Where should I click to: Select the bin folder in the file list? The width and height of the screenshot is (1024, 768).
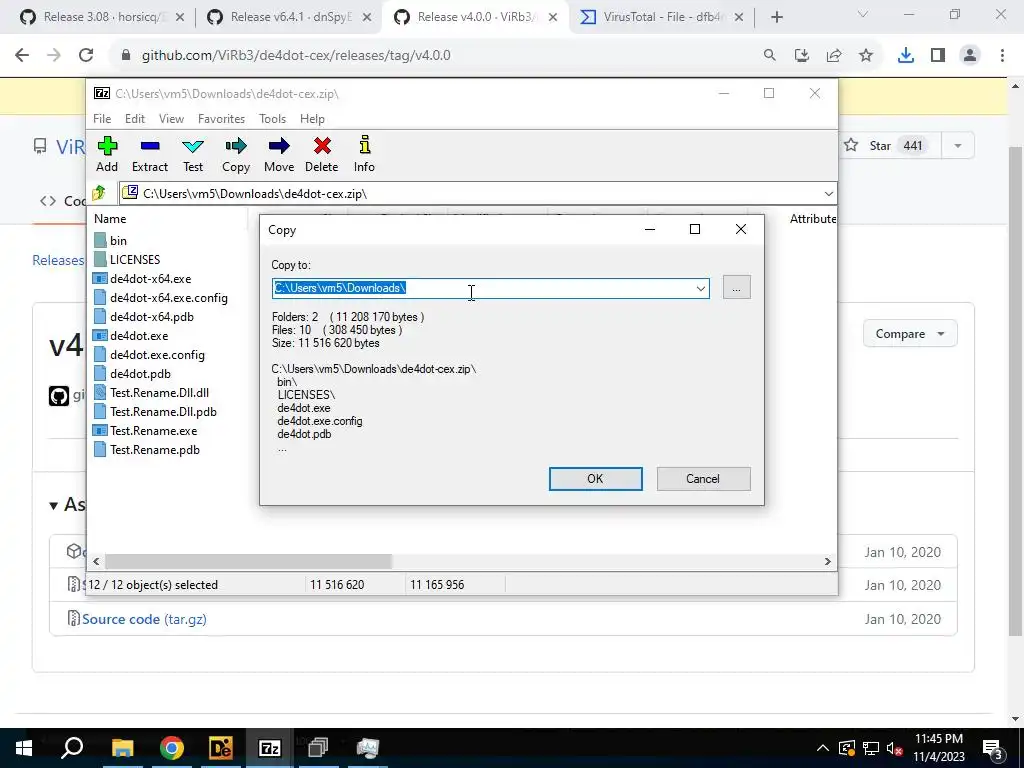110,241
